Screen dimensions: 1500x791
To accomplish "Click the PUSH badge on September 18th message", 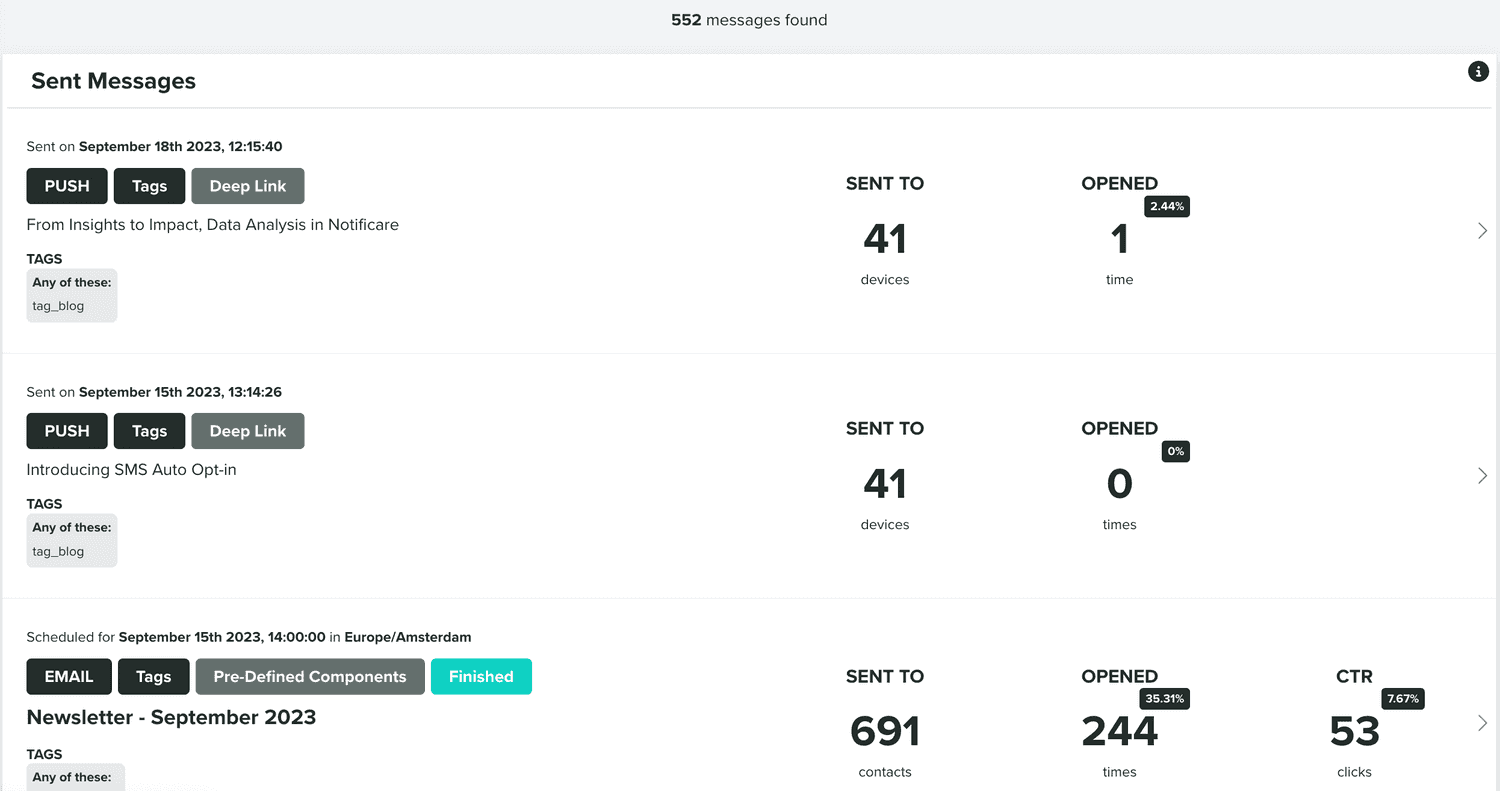I will [67, 186].
